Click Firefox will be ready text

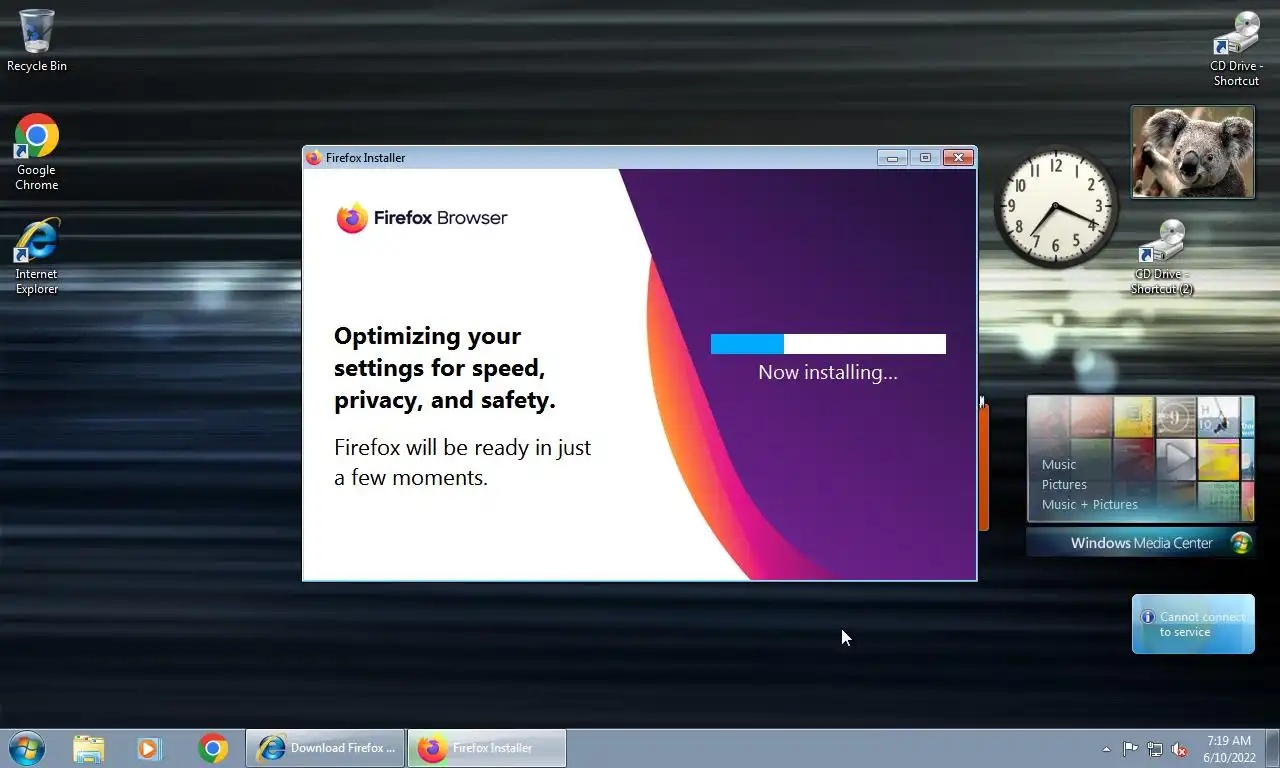point(462,462)
